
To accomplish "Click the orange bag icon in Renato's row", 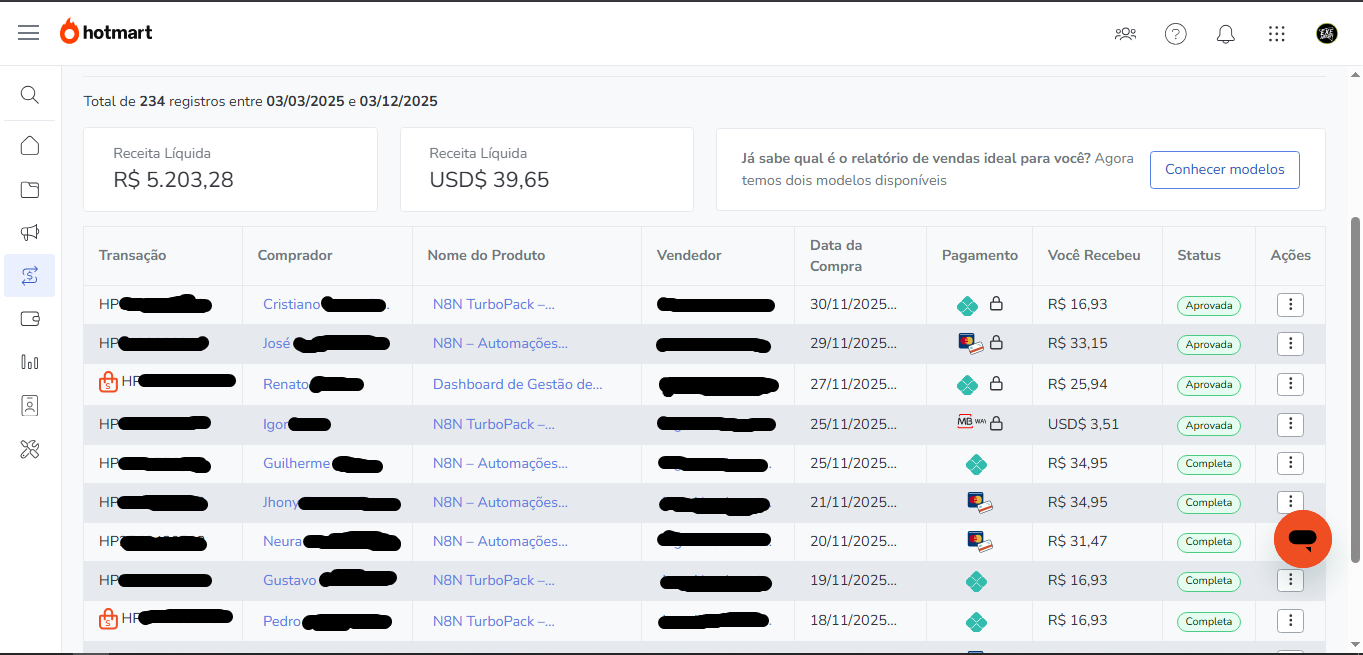I will 108,382.
